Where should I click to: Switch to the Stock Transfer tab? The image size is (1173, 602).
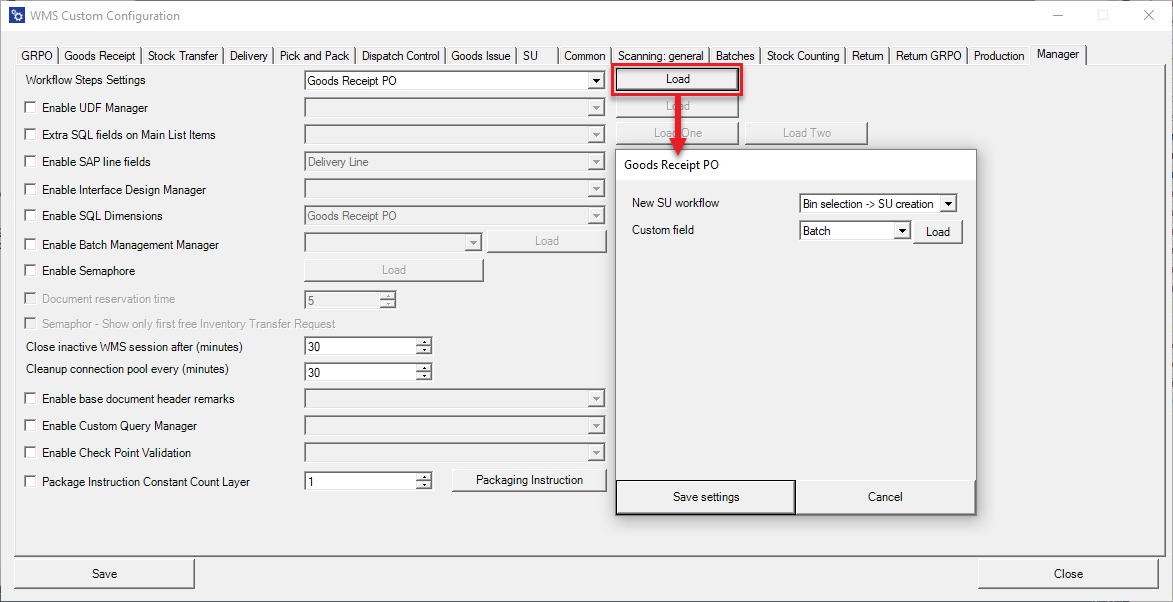[182, 56]
